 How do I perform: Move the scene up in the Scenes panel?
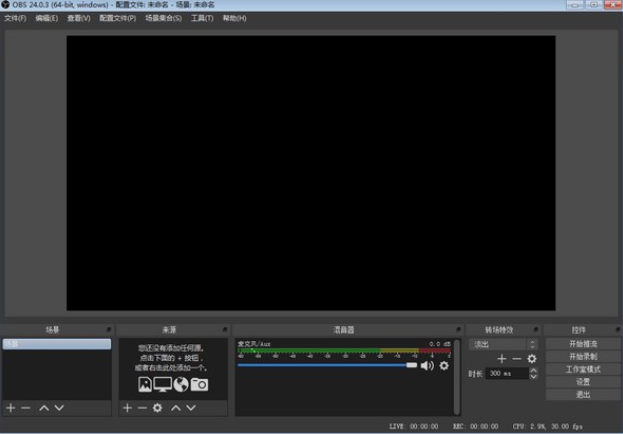44,408
